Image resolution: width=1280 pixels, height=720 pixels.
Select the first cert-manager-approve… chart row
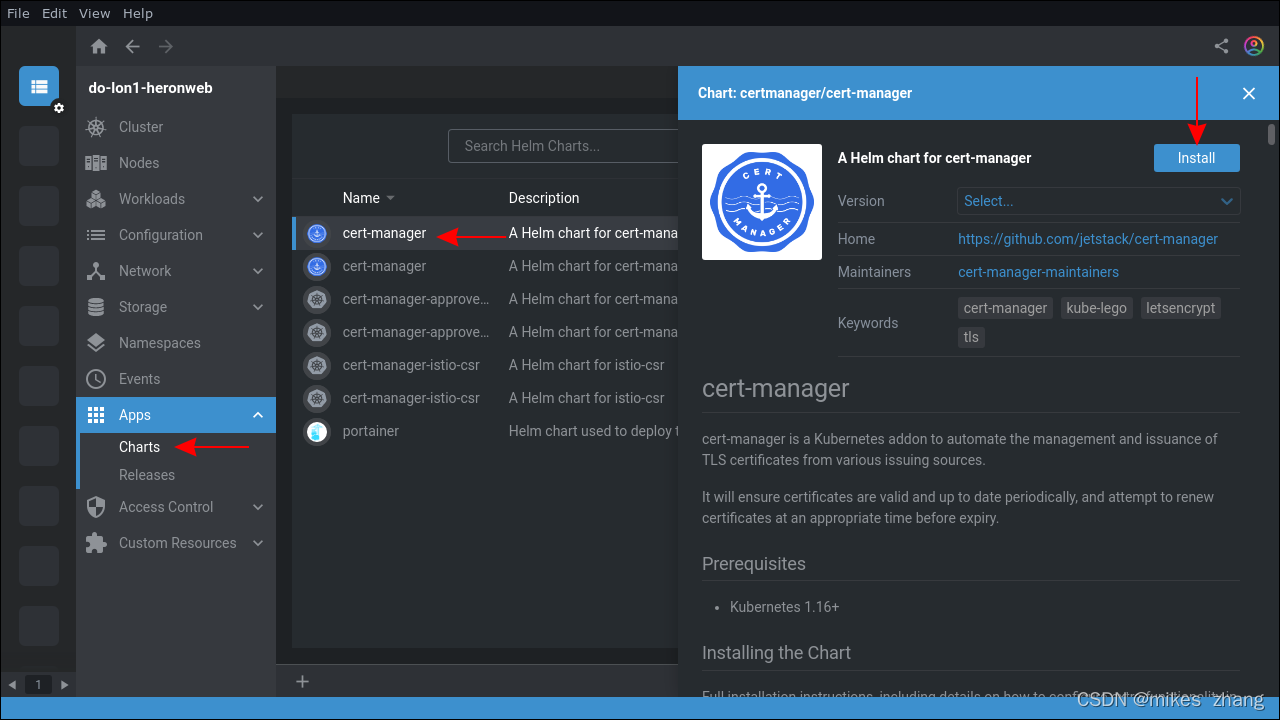coord(485,299)
